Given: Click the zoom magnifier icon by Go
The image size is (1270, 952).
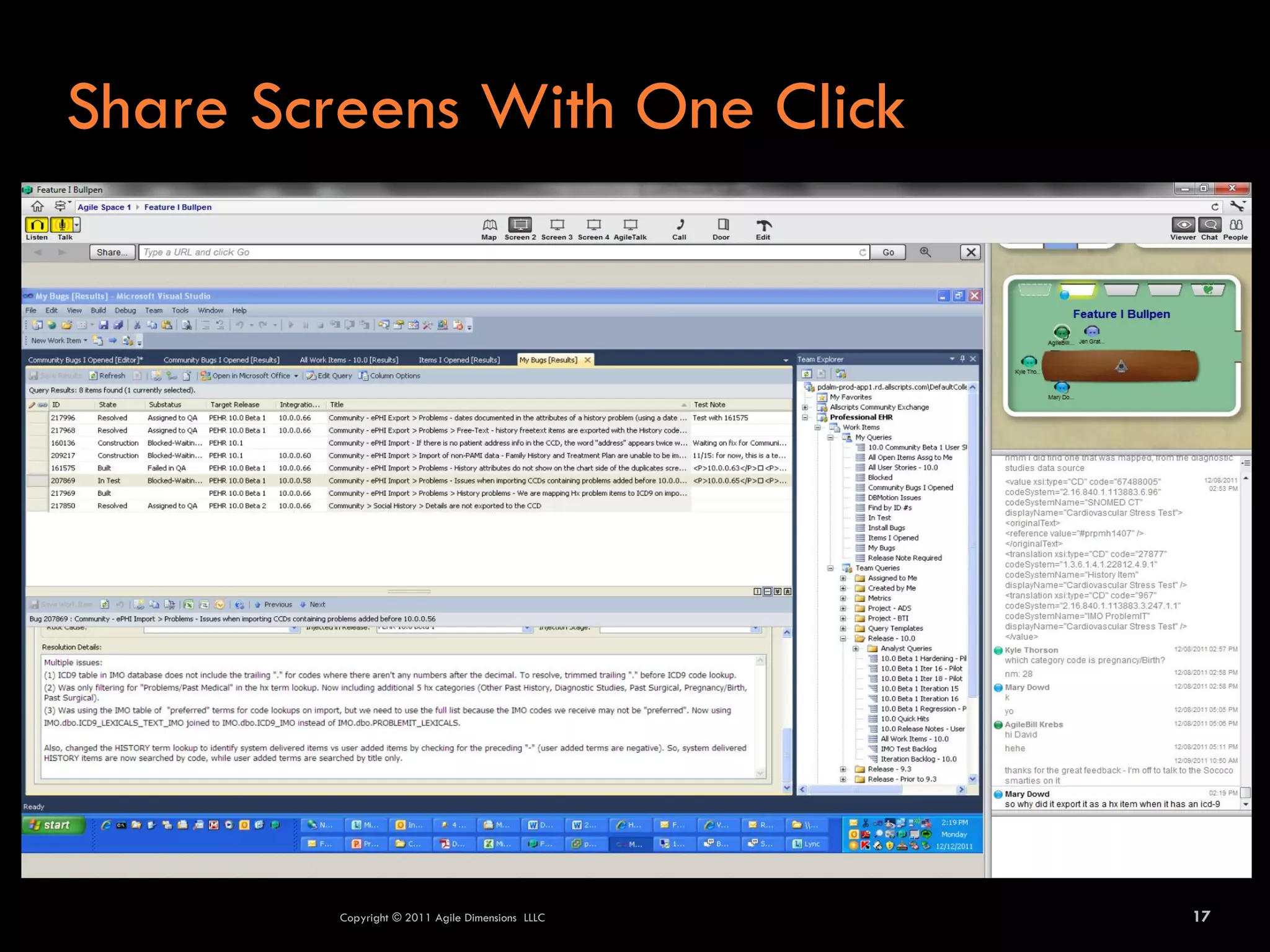Looking at the screenshot, I should (x=925, y=252).
